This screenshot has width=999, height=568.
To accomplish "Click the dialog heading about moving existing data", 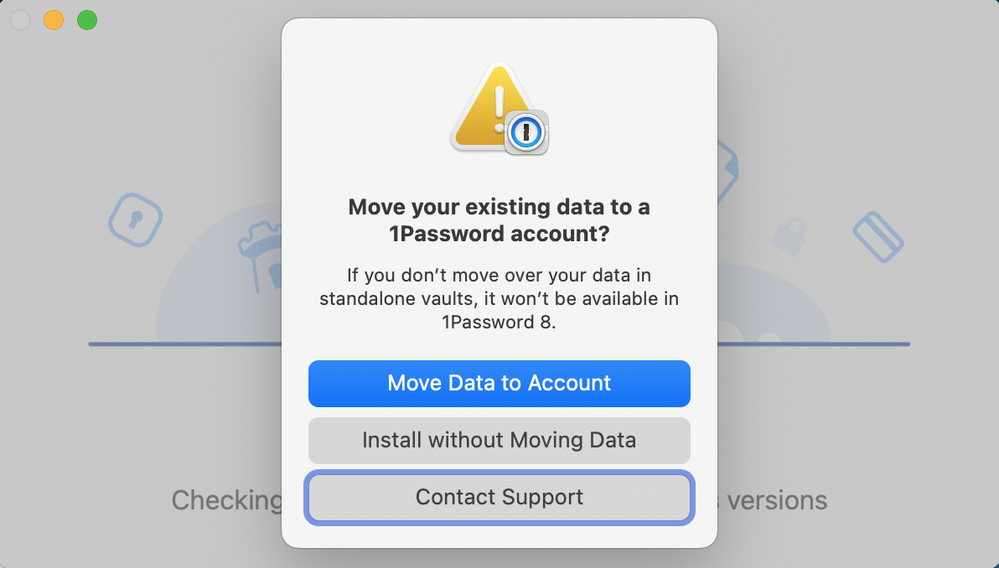I will coord(499,220).
